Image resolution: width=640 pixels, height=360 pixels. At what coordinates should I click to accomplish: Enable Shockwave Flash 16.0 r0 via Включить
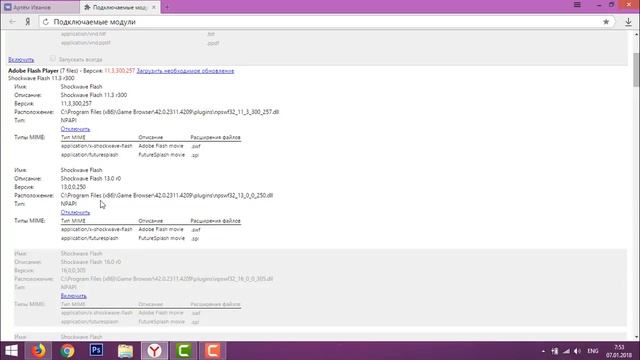[x=73, y=296]
